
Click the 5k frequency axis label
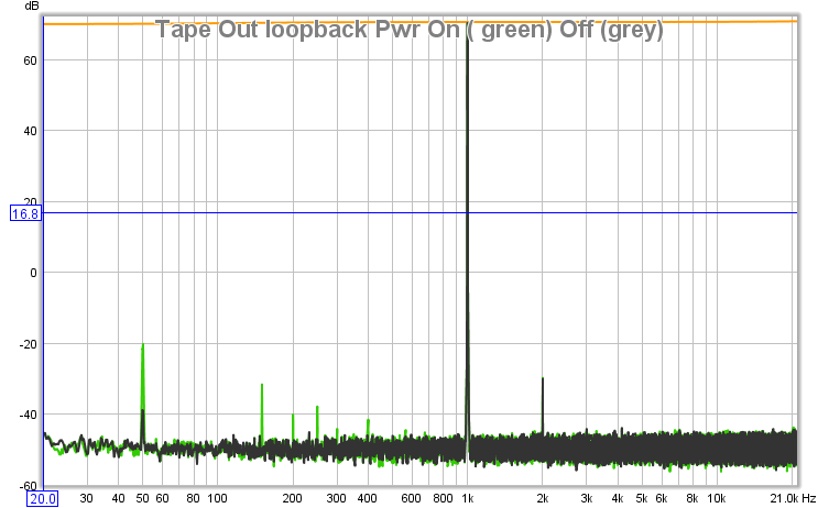(642, 499)
